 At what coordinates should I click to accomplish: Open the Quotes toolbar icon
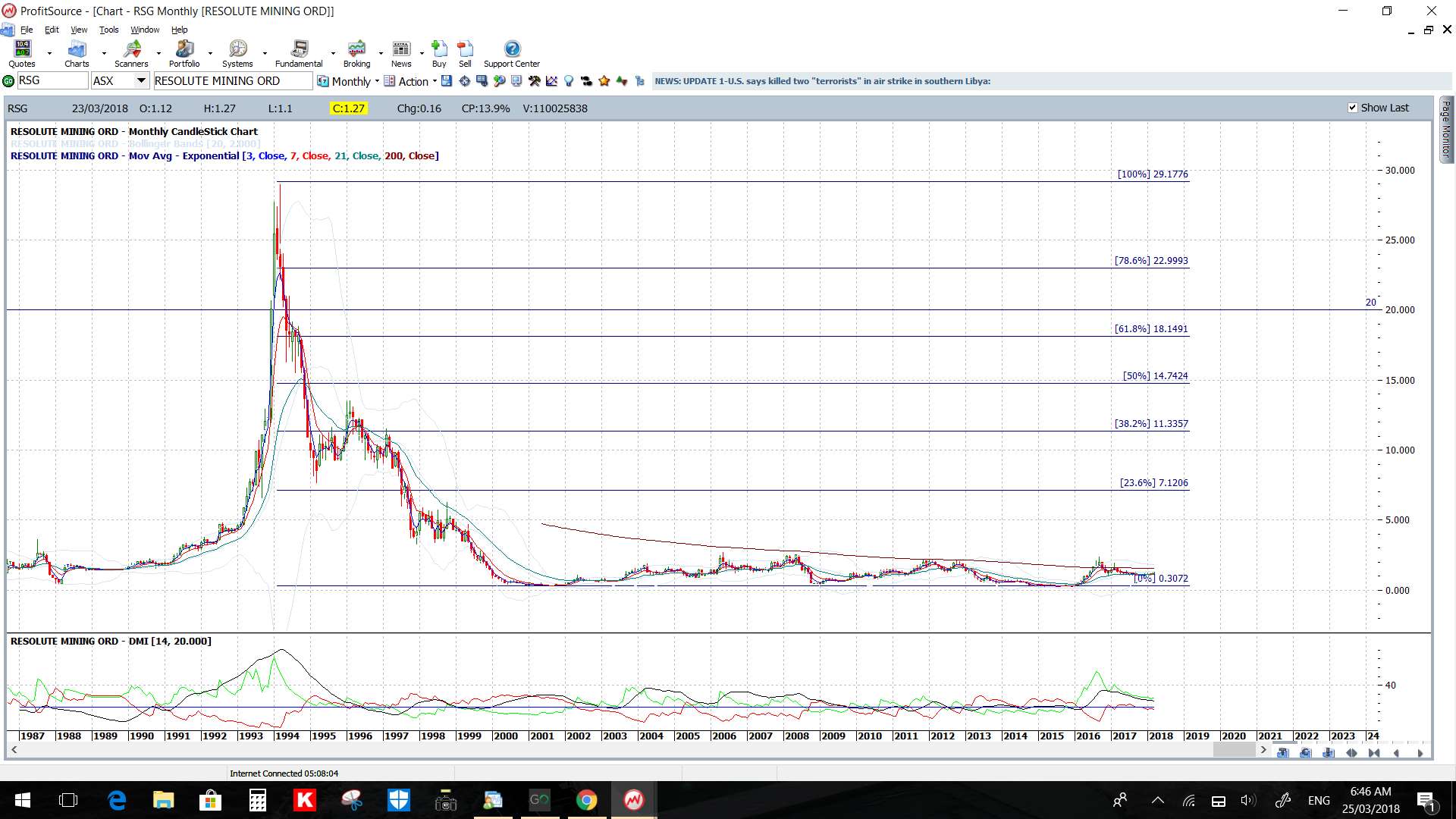coord(22,53)
